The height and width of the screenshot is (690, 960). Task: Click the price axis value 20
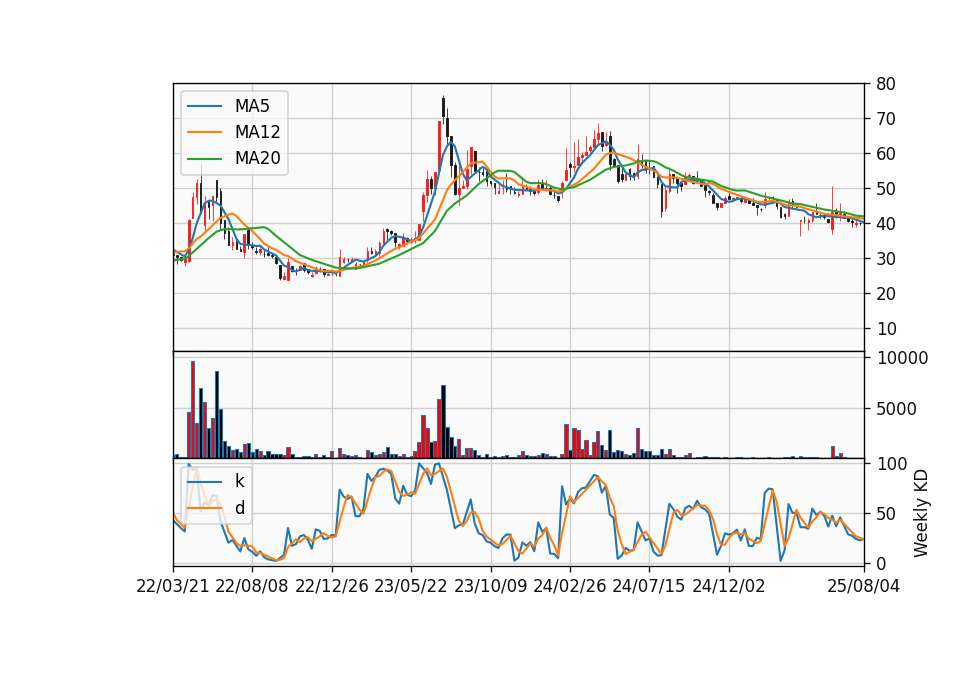[x=886, y=294]
